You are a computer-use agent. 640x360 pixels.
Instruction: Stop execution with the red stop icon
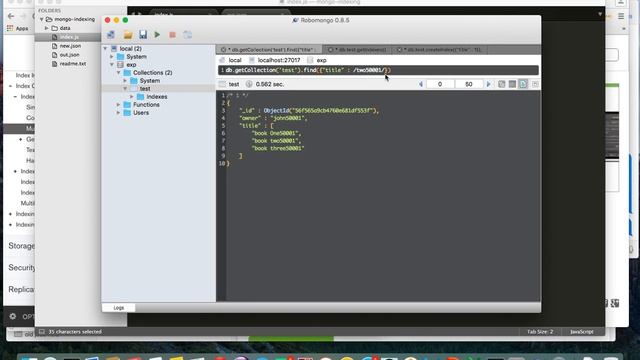point(172,35)
